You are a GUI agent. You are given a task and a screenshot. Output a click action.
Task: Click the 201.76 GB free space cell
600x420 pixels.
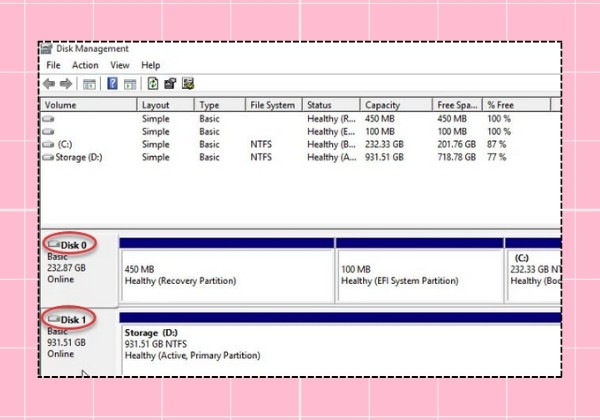pyautogui.click(x=457, y=144)
